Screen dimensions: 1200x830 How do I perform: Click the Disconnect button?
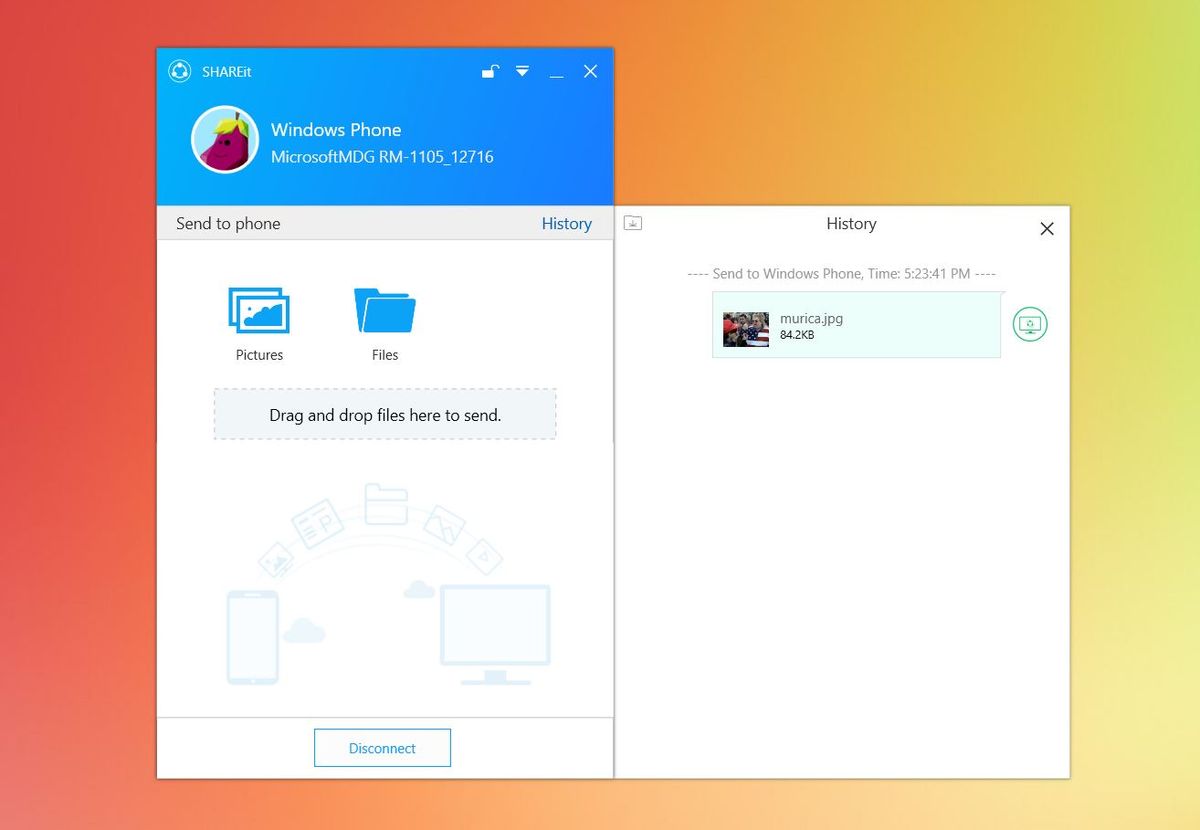pos(383,747)
